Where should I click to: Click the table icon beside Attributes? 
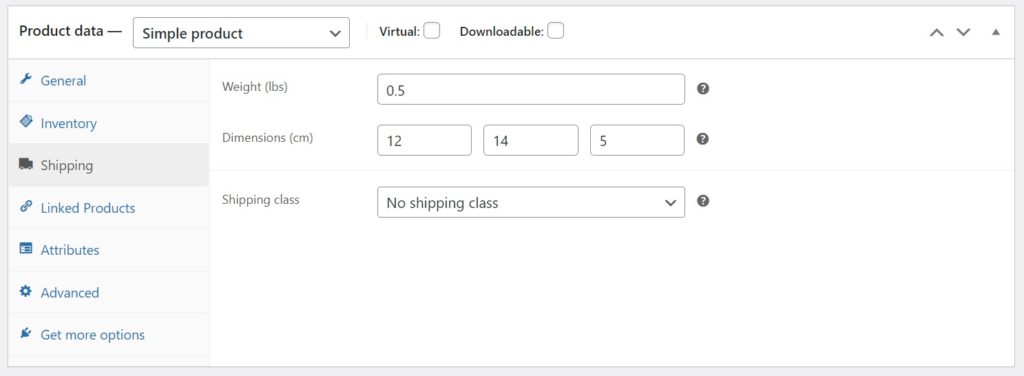pos(25,249)
